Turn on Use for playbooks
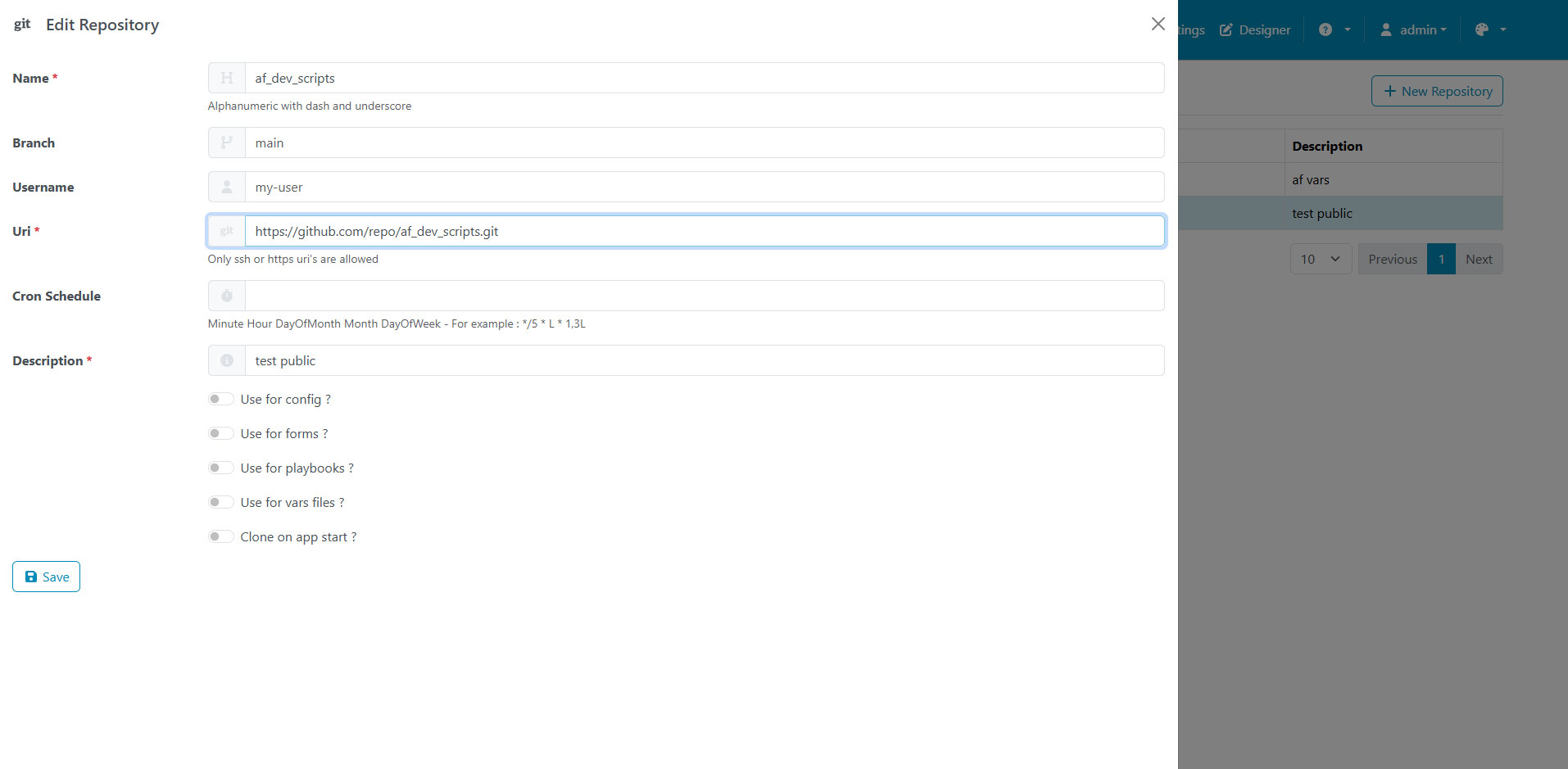The width and height of the screenshot is (1568, 769). click(x=220, y=468)
